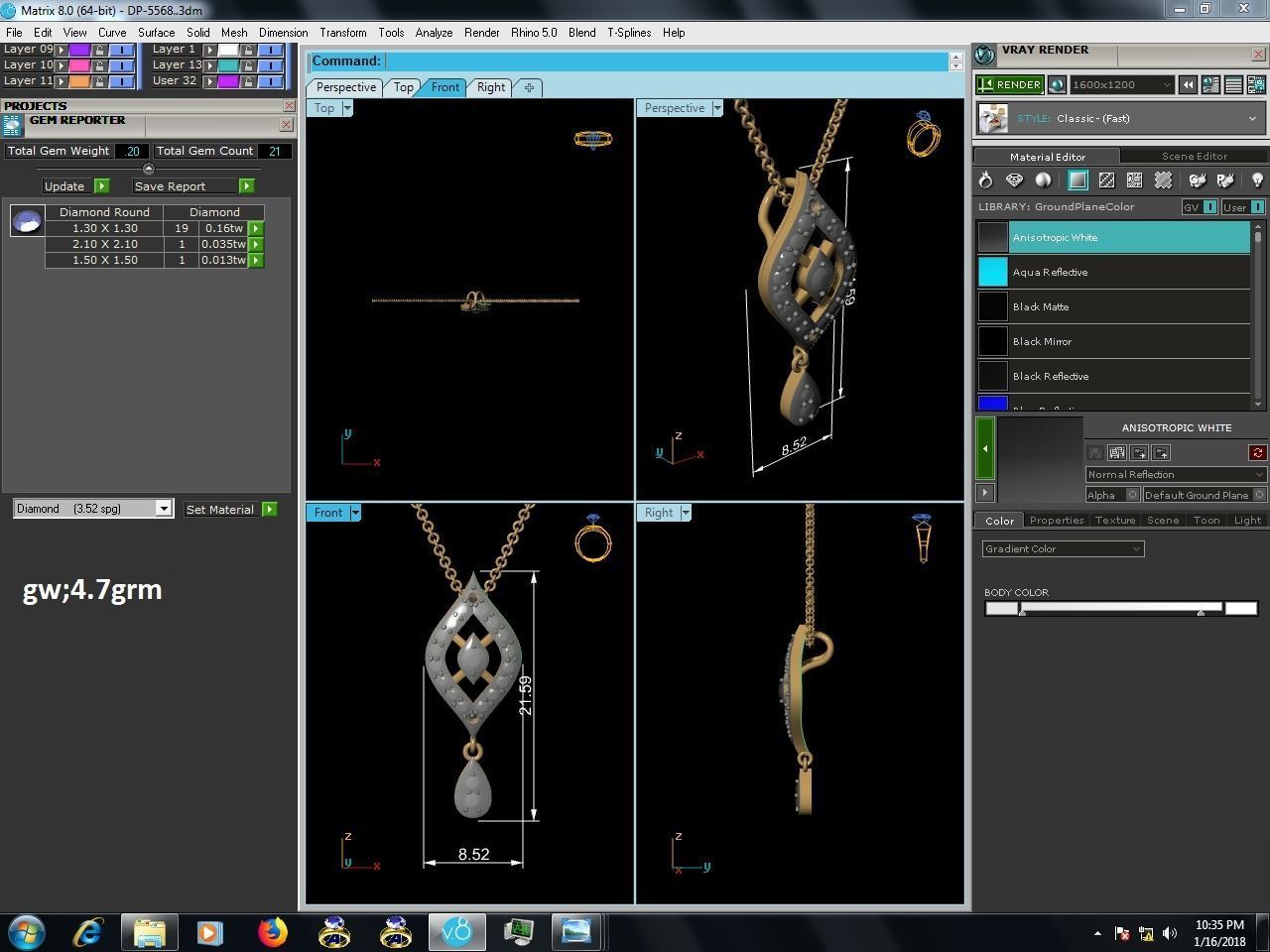Click the Layer 09 purple color swatch
Image resolution: width=1270 pixels, height=952 pixels.
[x=79, y=50]
